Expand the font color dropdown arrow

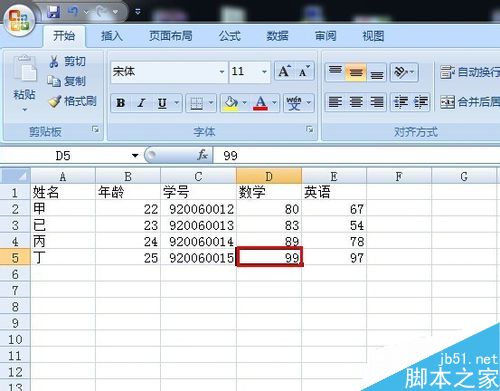tap(274, 103)
